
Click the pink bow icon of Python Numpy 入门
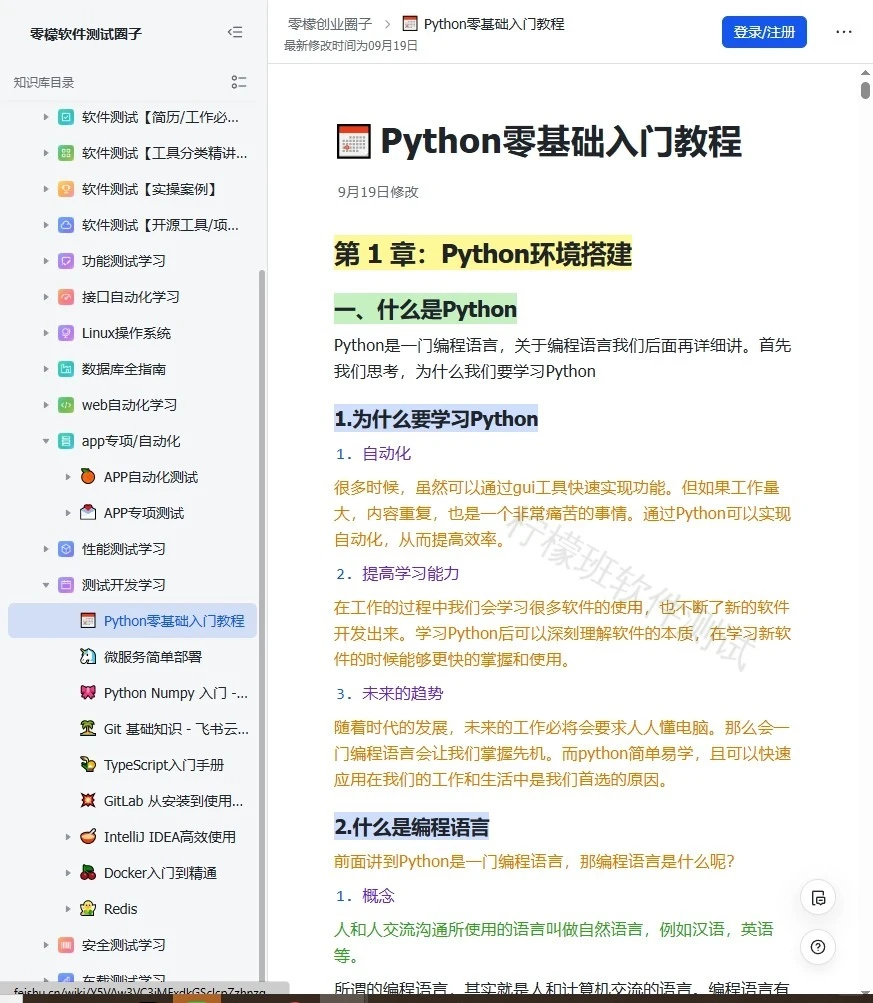pos(88,693)
